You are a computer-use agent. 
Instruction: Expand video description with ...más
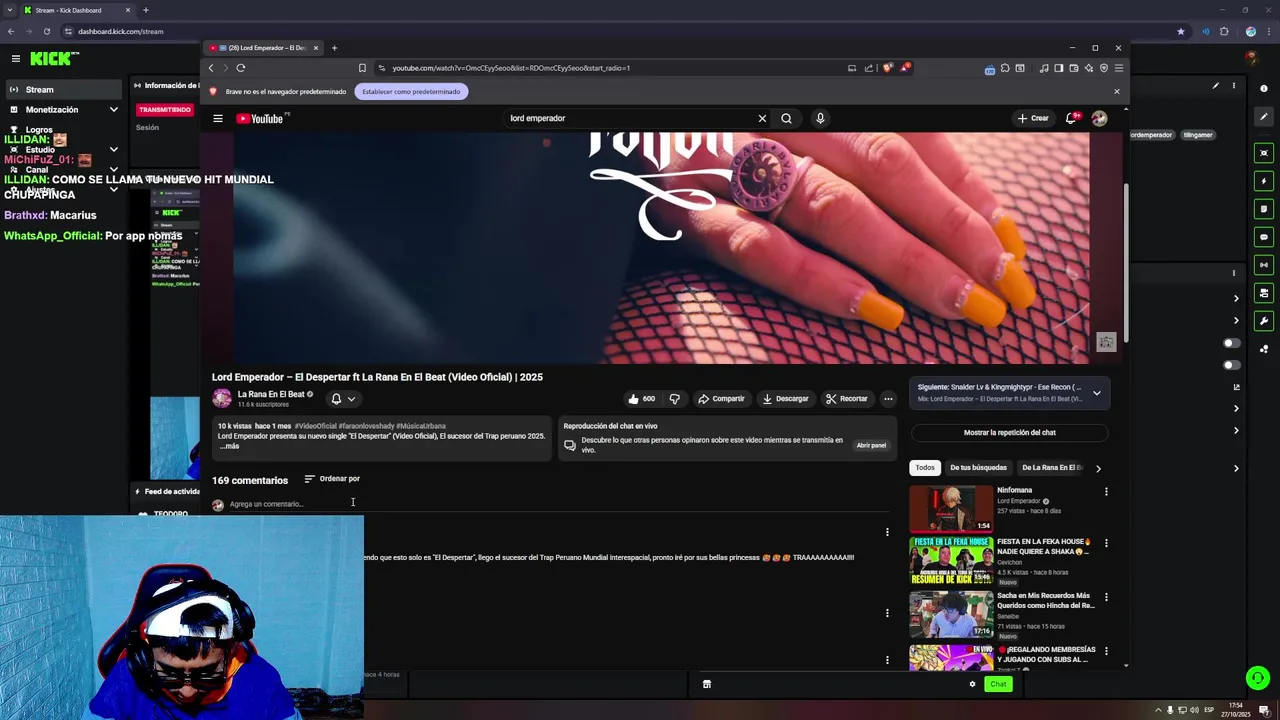point(229,446)
